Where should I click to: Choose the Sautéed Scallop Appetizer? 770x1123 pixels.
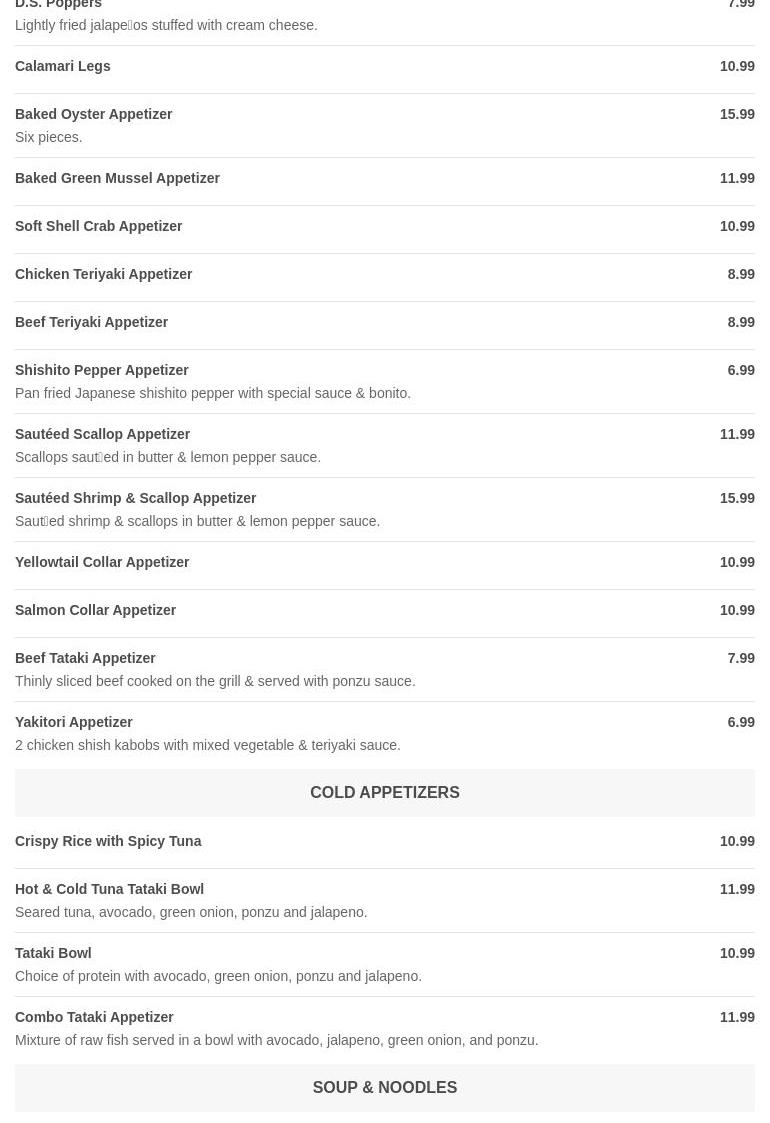pyautogui.click(x=103, y=434)
